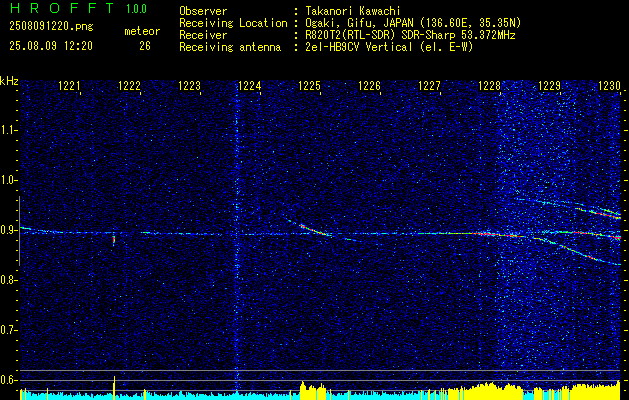Click the 1229 time axis marker
629x400 pixels.
tap(550, 85)
